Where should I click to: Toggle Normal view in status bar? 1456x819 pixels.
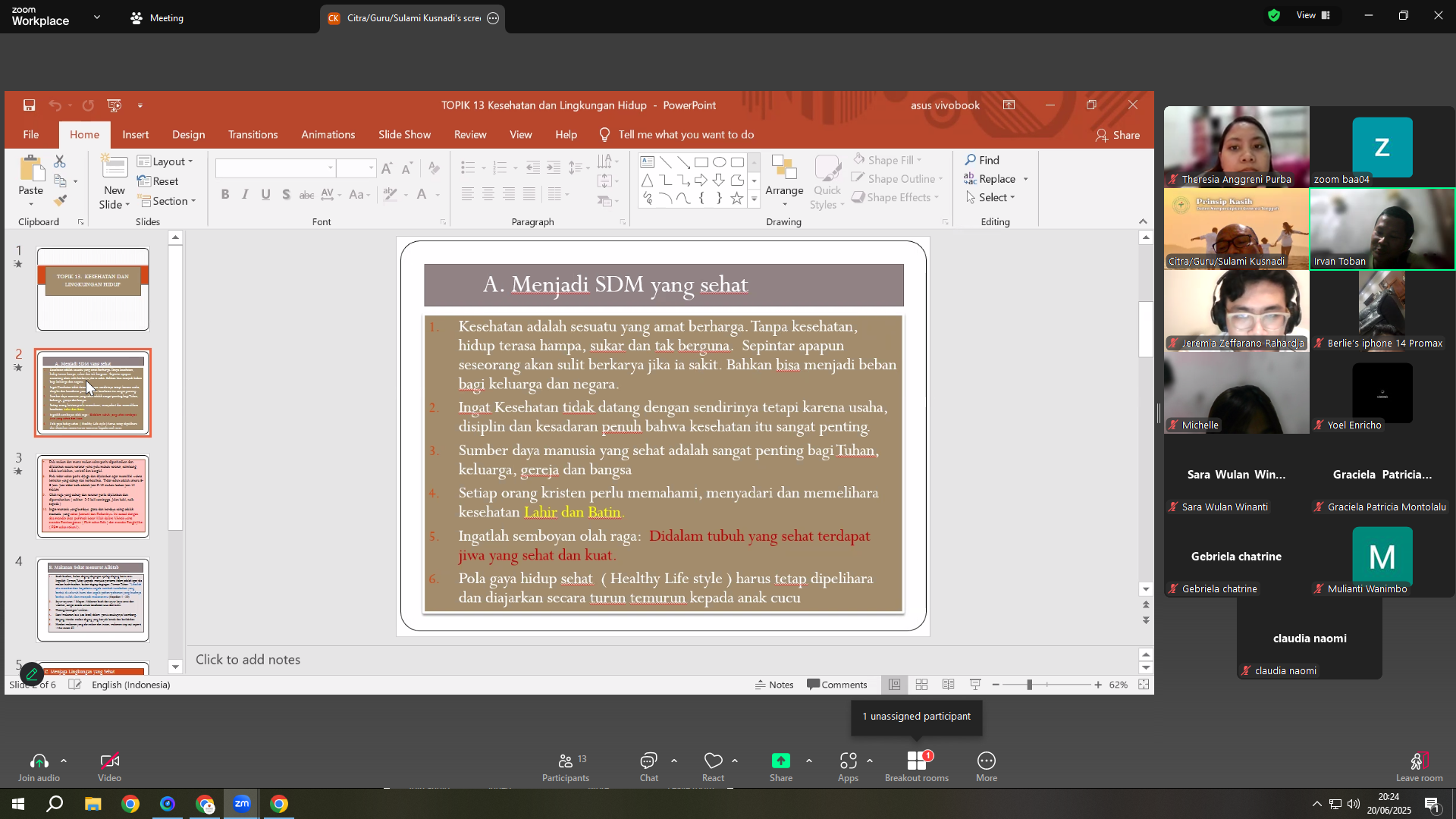(895, 685)
